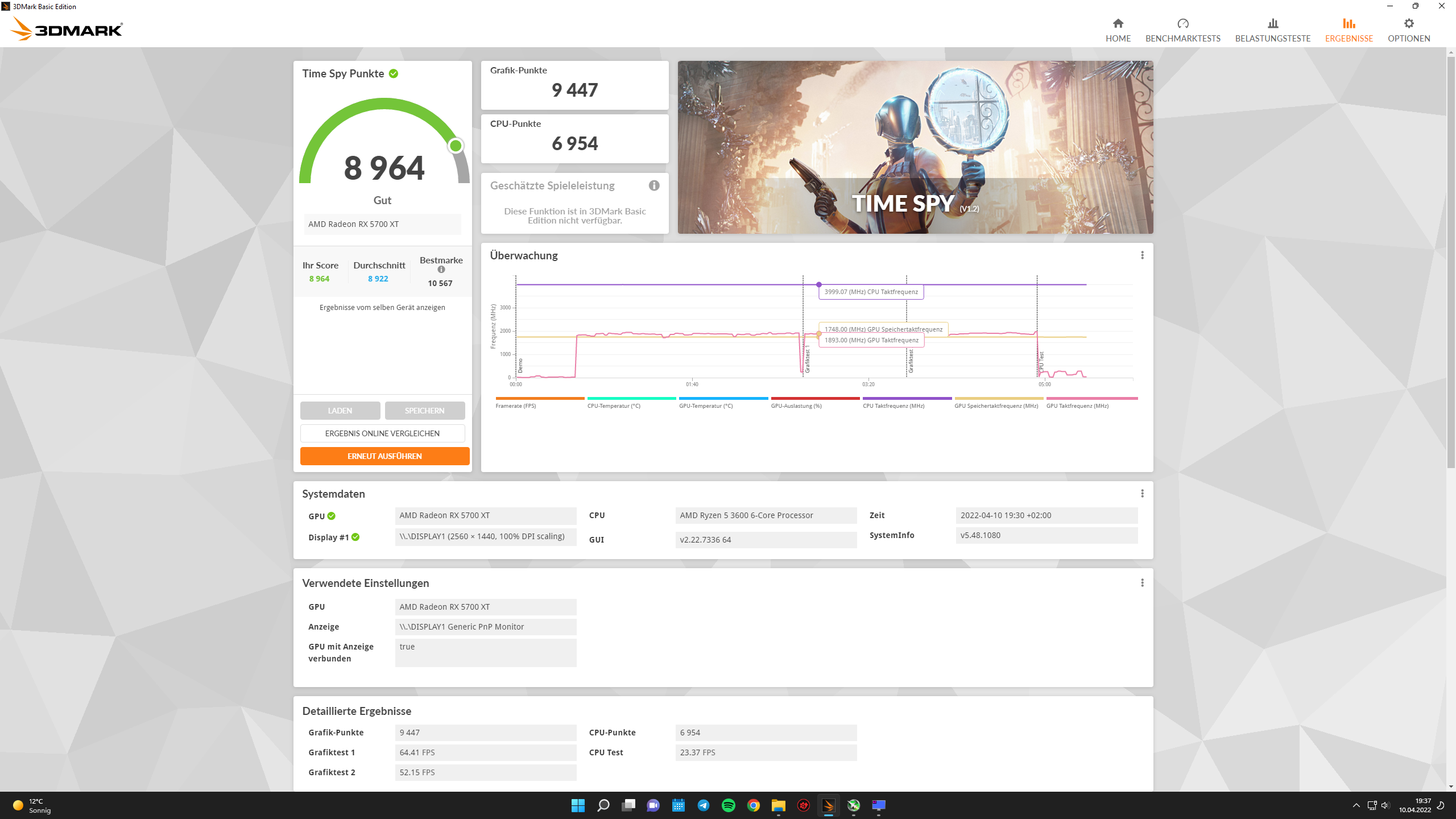Screen dimensions: 1456x819
Task: Open Überwachung three-dot options menu
Action: pos(1142,255)
